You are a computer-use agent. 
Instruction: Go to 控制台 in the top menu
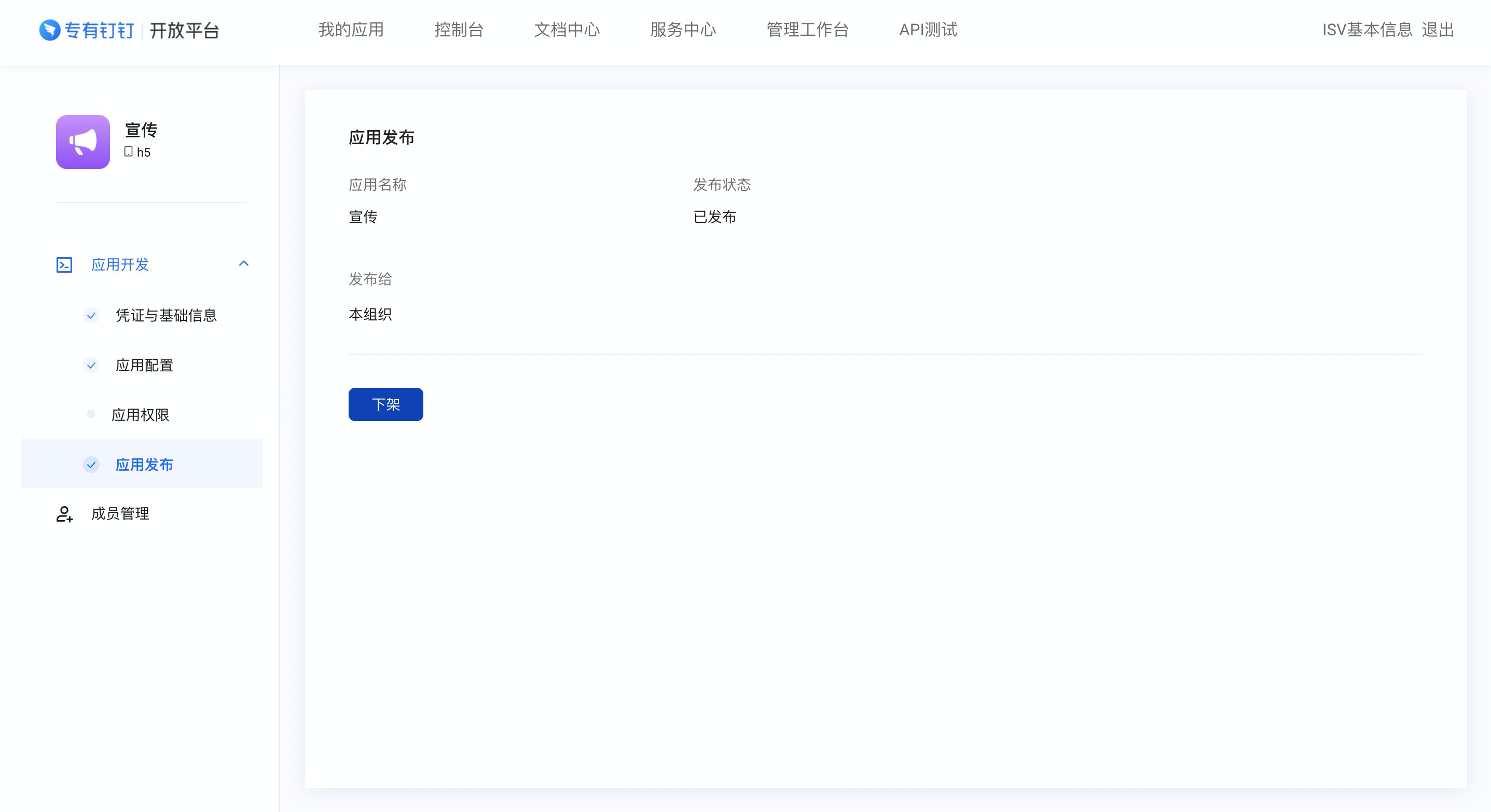point(459,30)
